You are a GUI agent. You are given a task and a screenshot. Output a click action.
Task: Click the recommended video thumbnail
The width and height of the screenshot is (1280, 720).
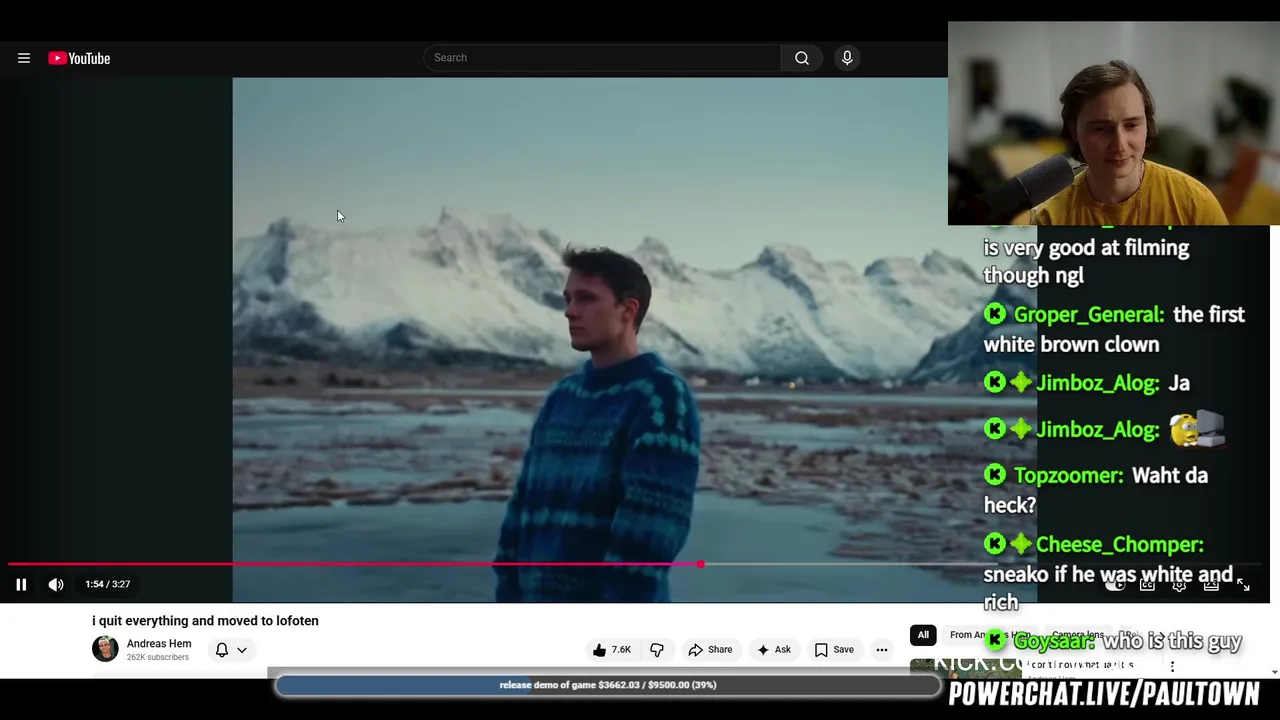964,667
